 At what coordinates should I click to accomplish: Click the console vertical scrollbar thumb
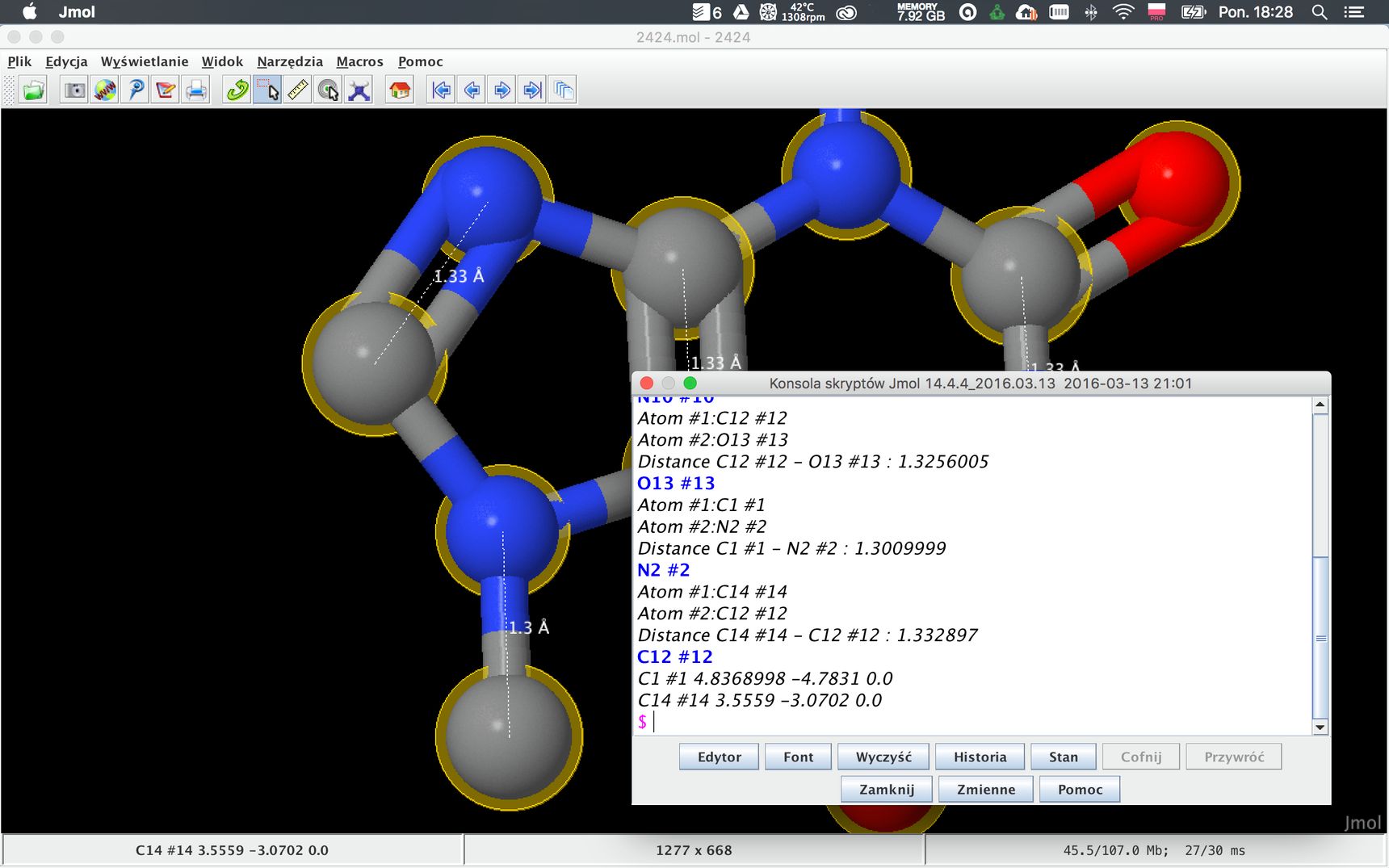click(x=1320, y=638)
